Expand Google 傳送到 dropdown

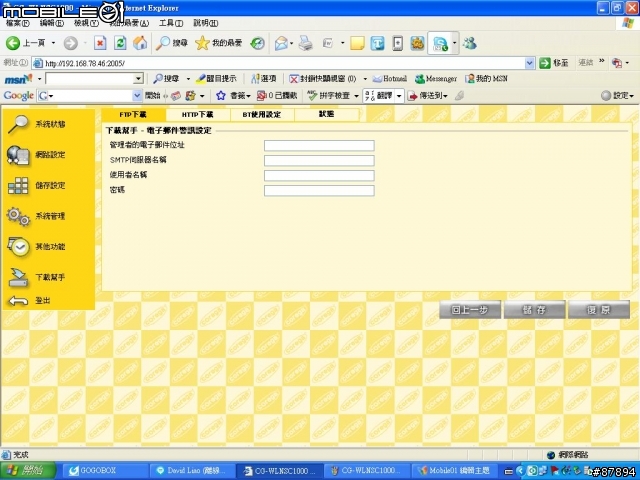pos(428,96)
